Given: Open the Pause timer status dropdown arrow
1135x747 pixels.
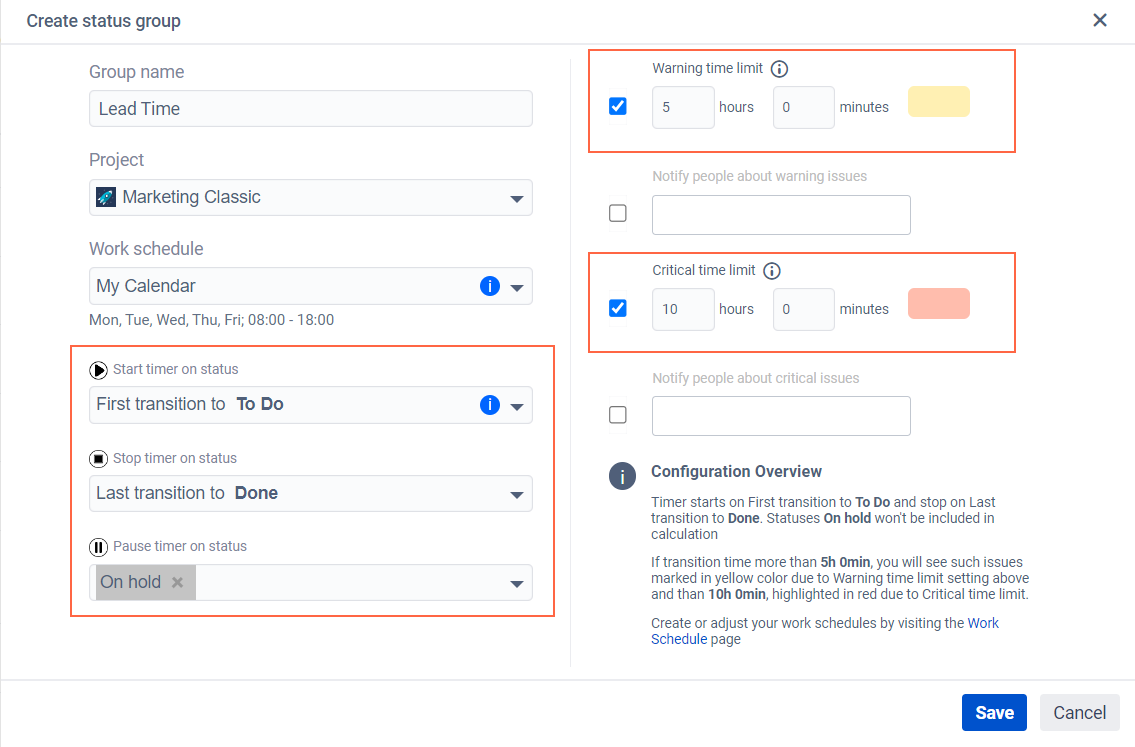Looking at the screenshot, I should tap(516, 583).
